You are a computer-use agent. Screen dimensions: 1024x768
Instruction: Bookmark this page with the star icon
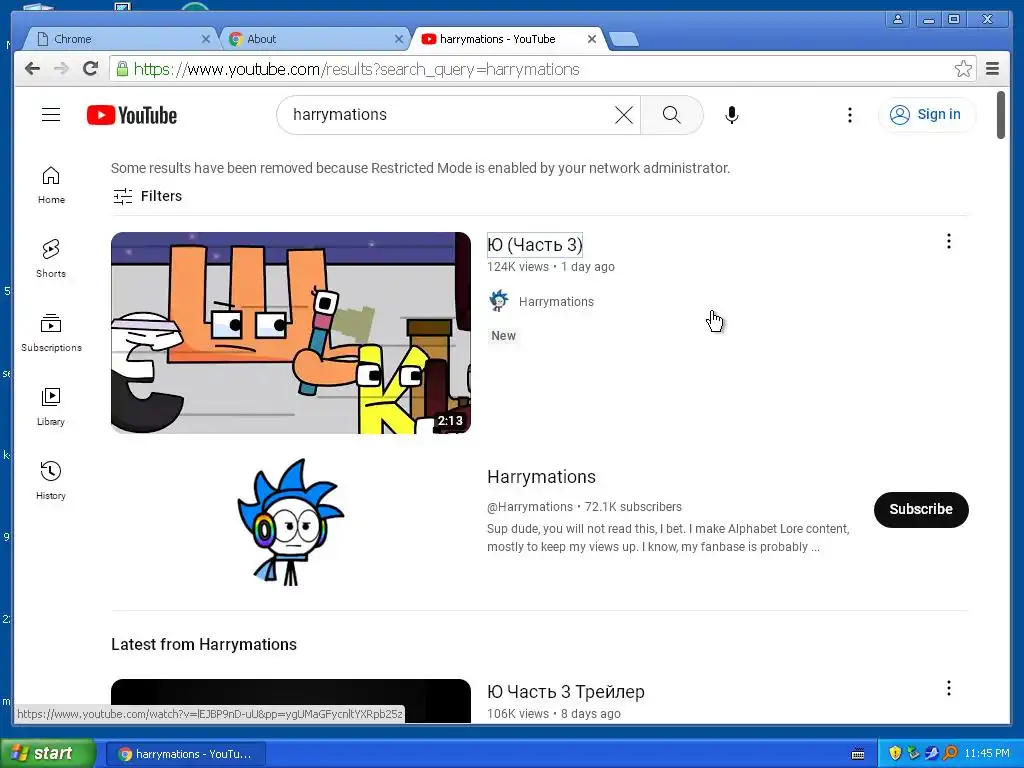(963, 69)
